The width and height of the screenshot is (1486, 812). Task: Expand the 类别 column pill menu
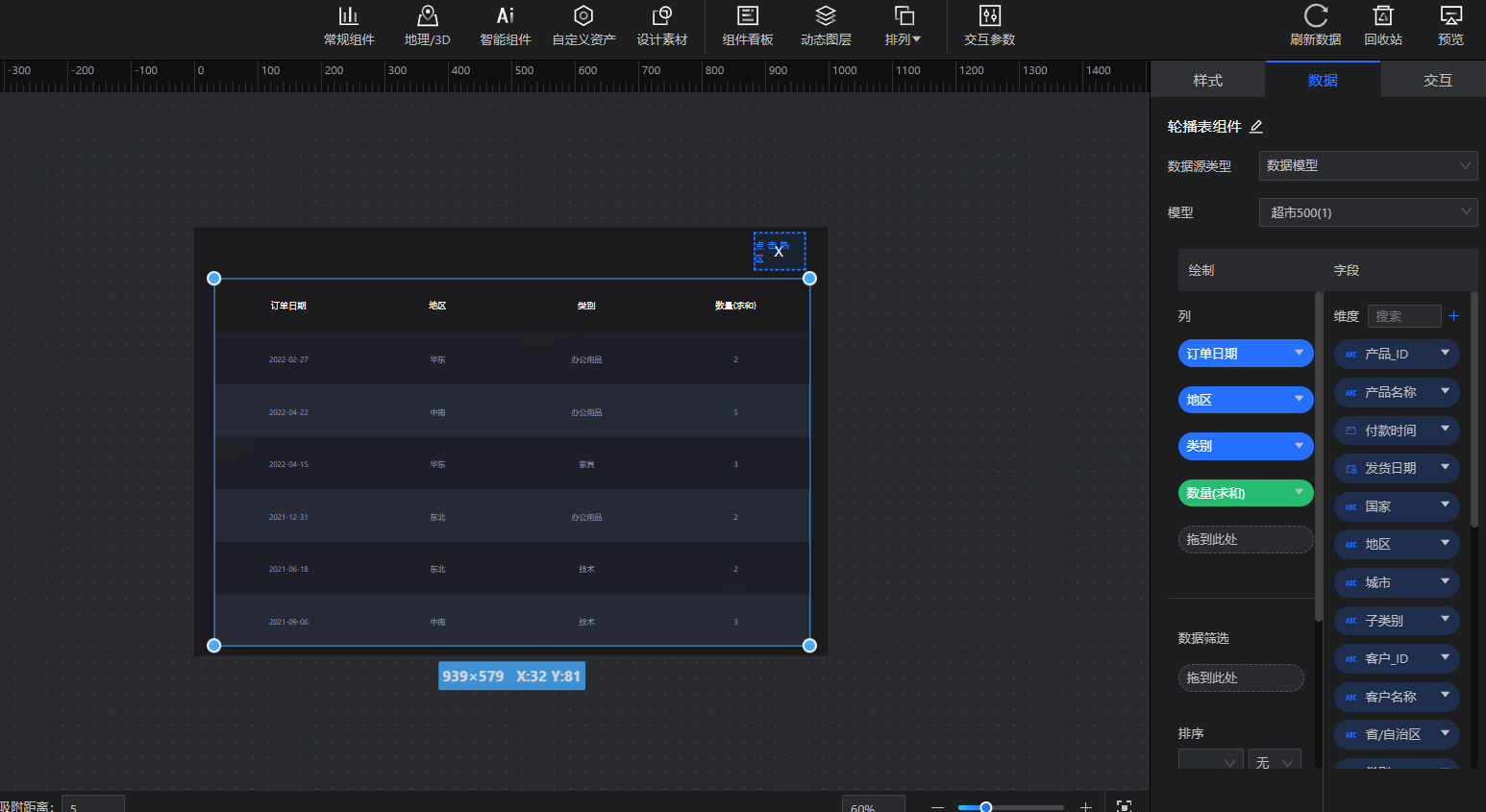coord(1299,445)
